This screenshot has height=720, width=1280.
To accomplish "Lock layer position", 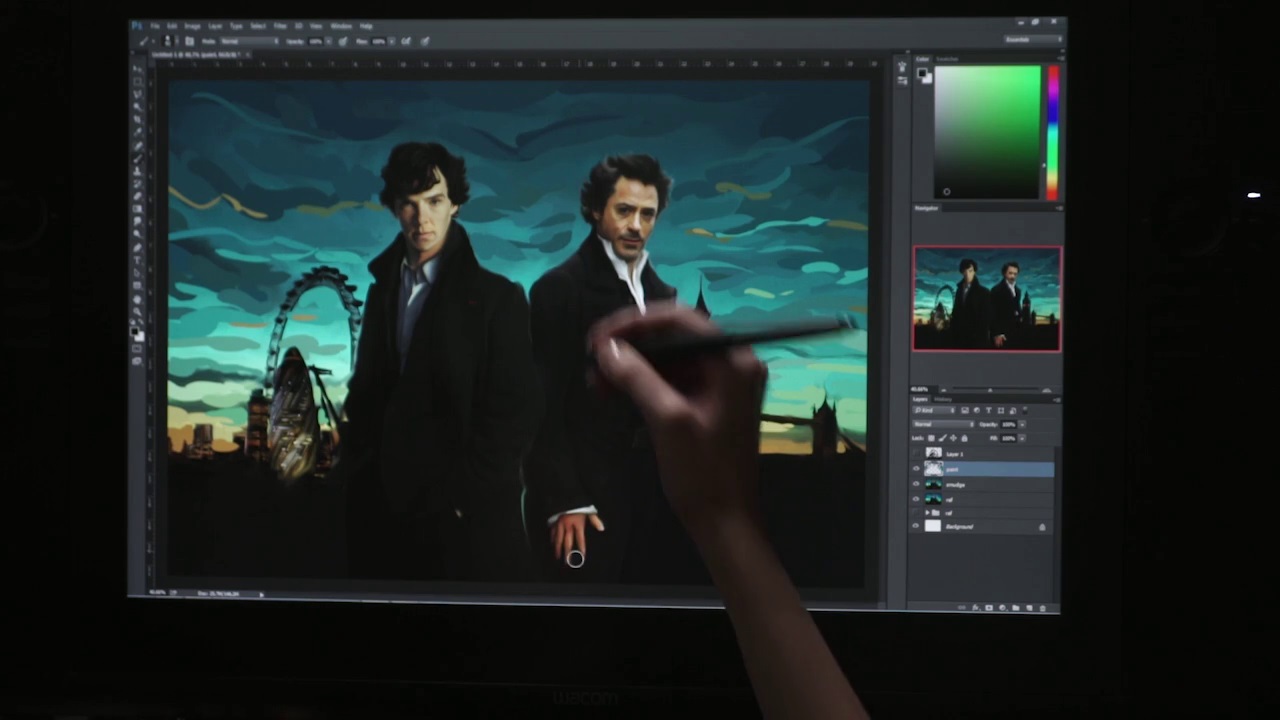I will pyautogui.click(x=953, y=438).
